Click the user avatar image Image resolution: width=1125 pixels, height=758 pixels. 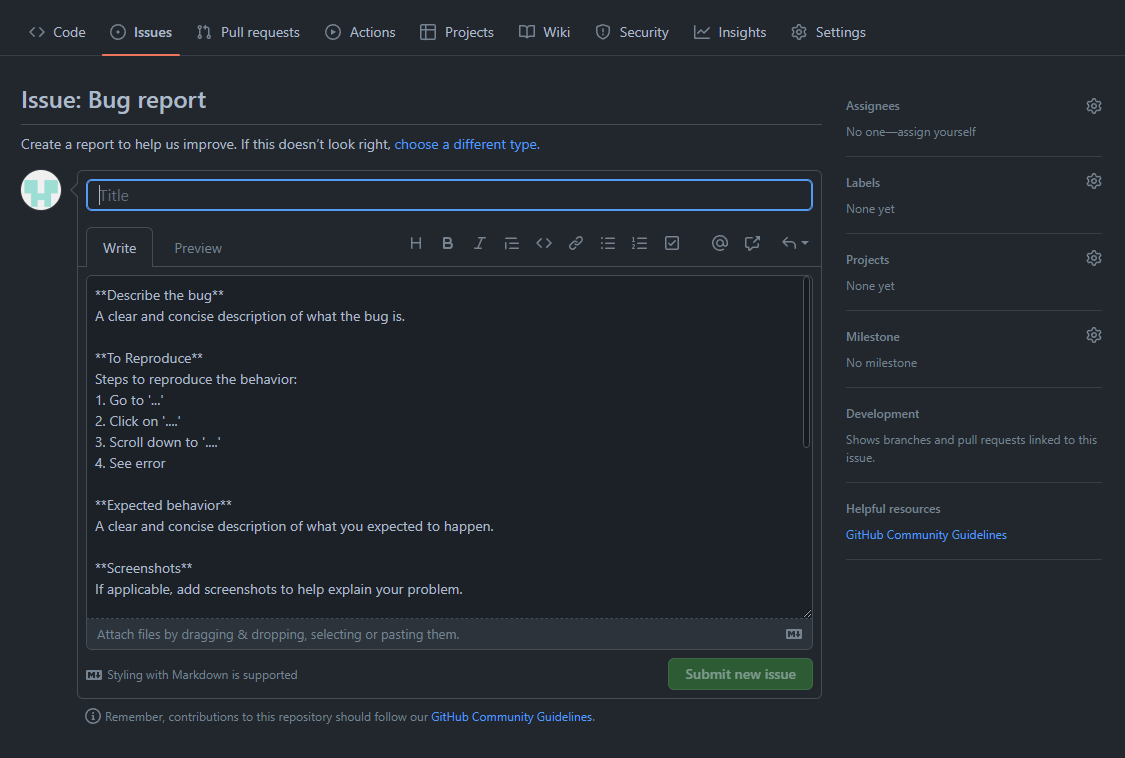(41, 190)
